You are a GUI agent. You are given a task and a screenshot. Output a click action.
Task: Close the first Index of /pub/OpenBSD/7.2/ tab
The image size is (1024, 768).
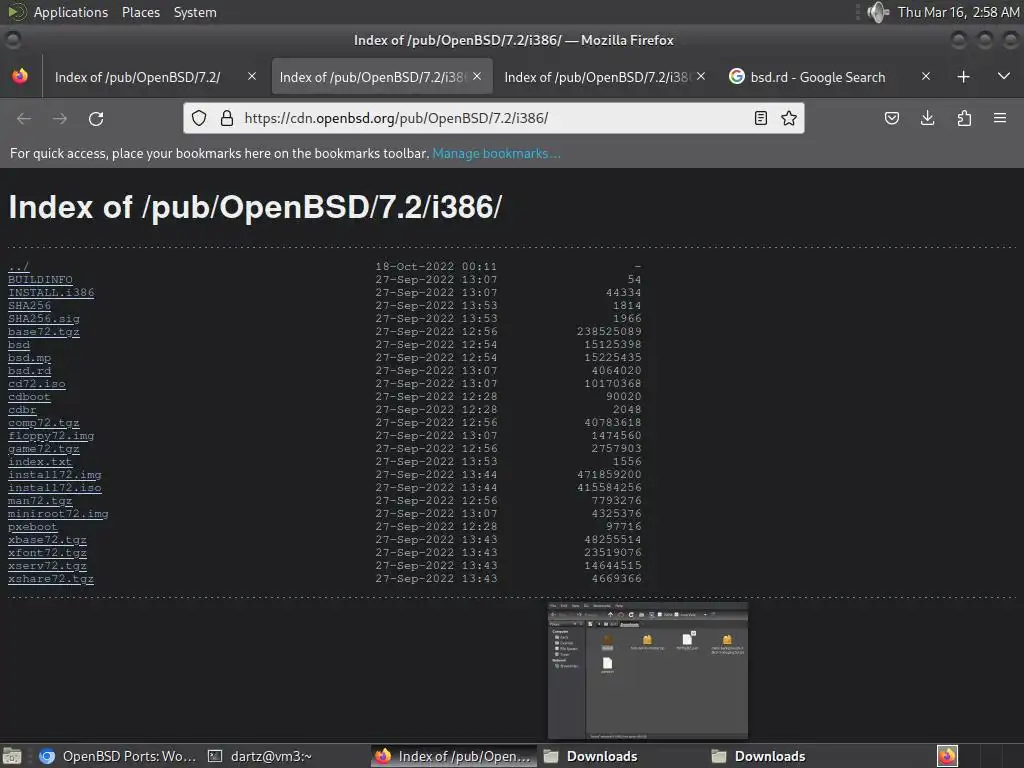(x=251, y=76)
